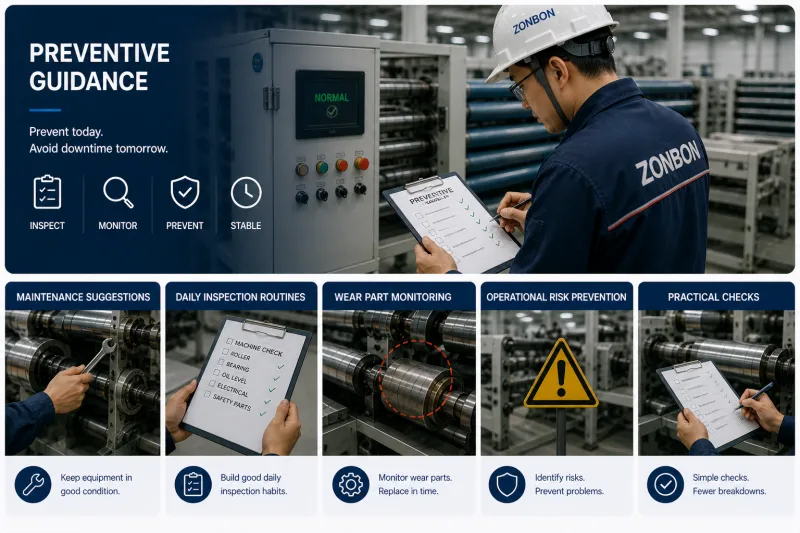The image size is (800, 533).
Task: Click 'Identify risks. Prevent problems.' text
Action: [569, 484]
